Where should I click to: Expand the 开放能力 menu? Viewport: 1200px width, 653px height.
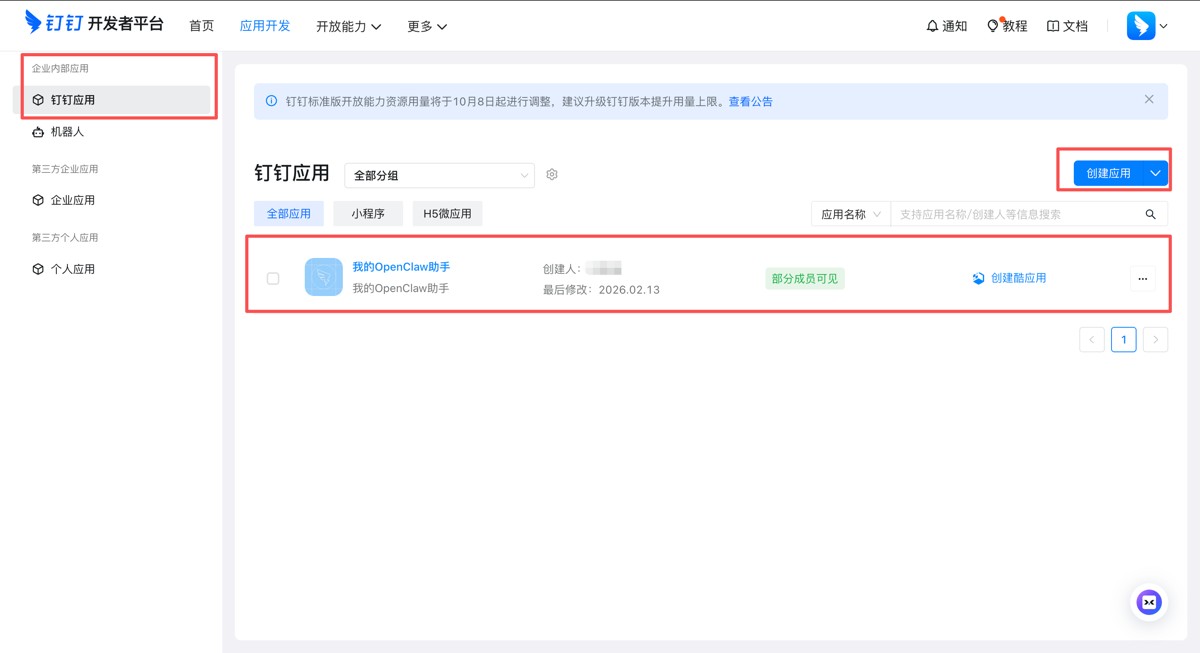tap(348, 26)
